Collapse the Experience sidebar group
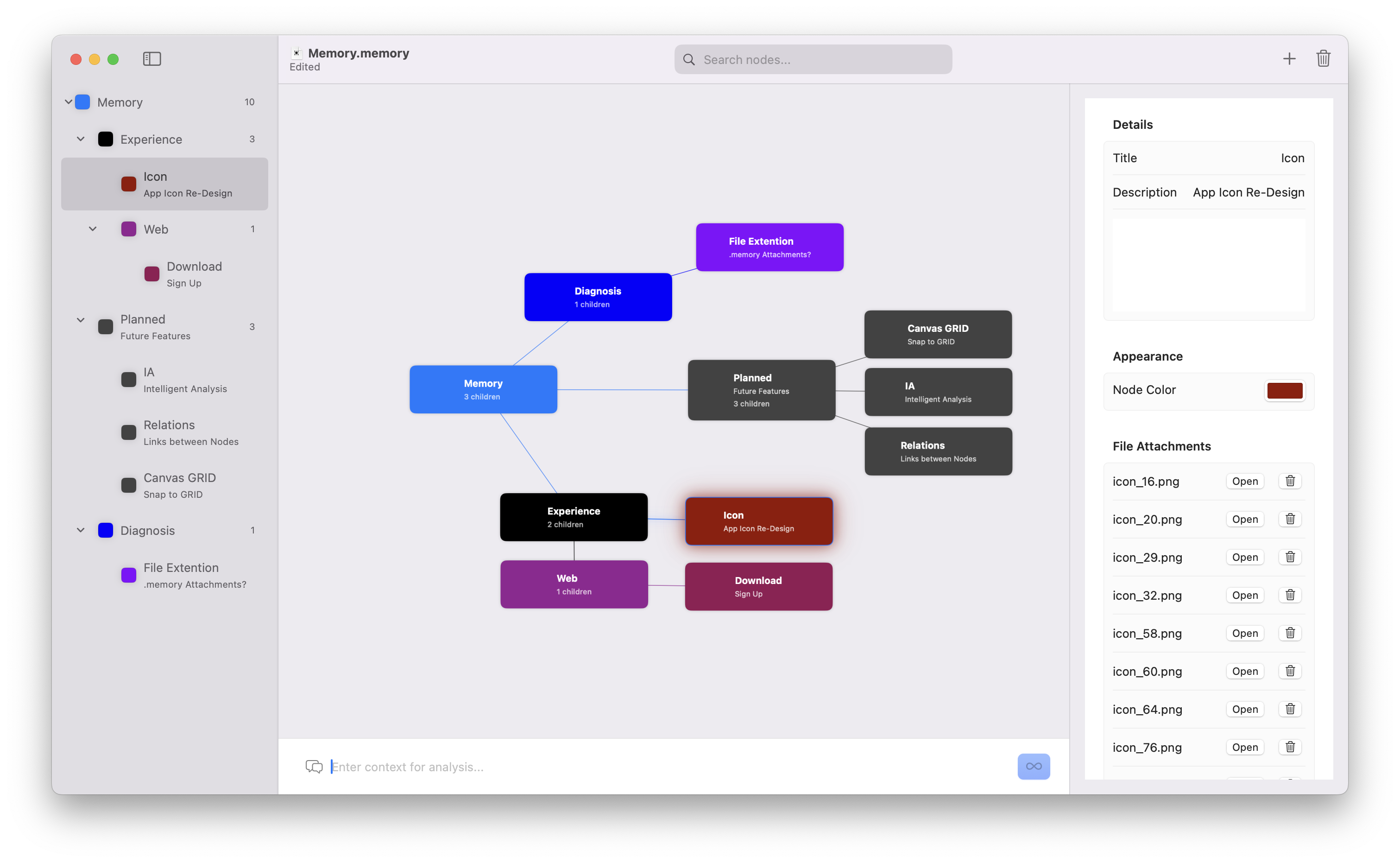This screenshot has height=863, width=1400. (81, 139)
